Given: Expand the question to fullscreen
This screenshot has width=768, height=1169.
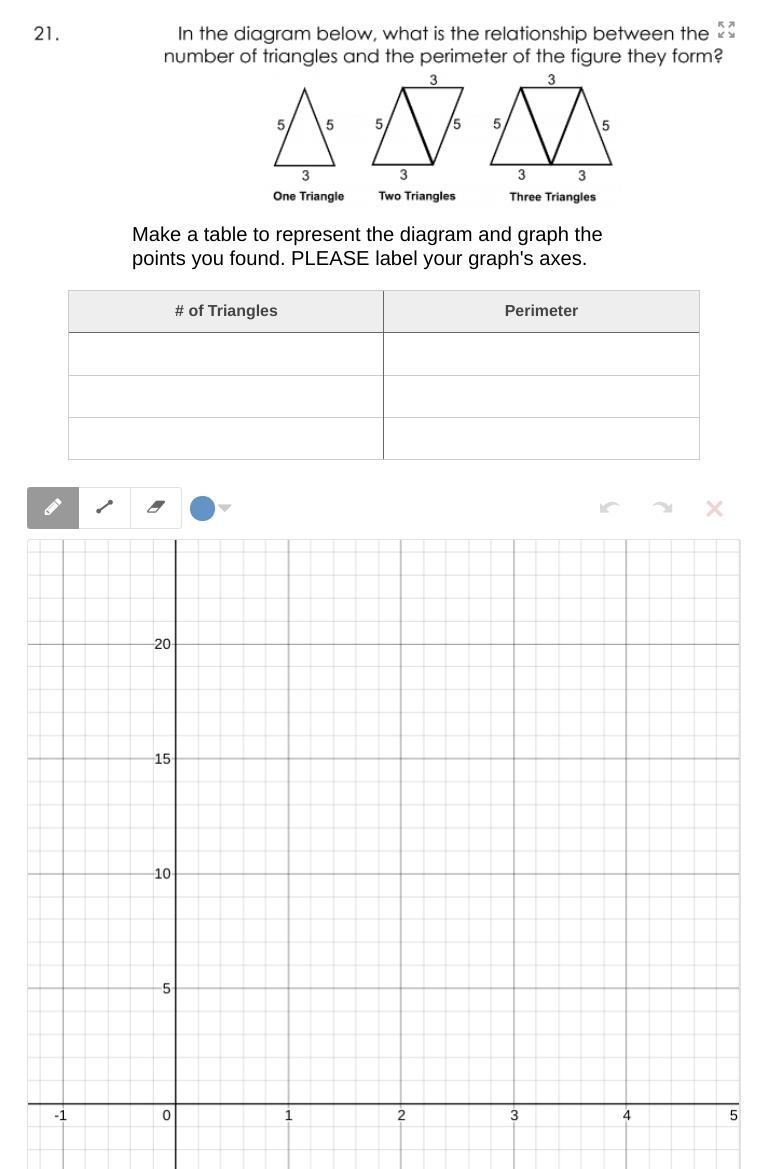Looking at the screenshot, I should [x=726, y=31].
